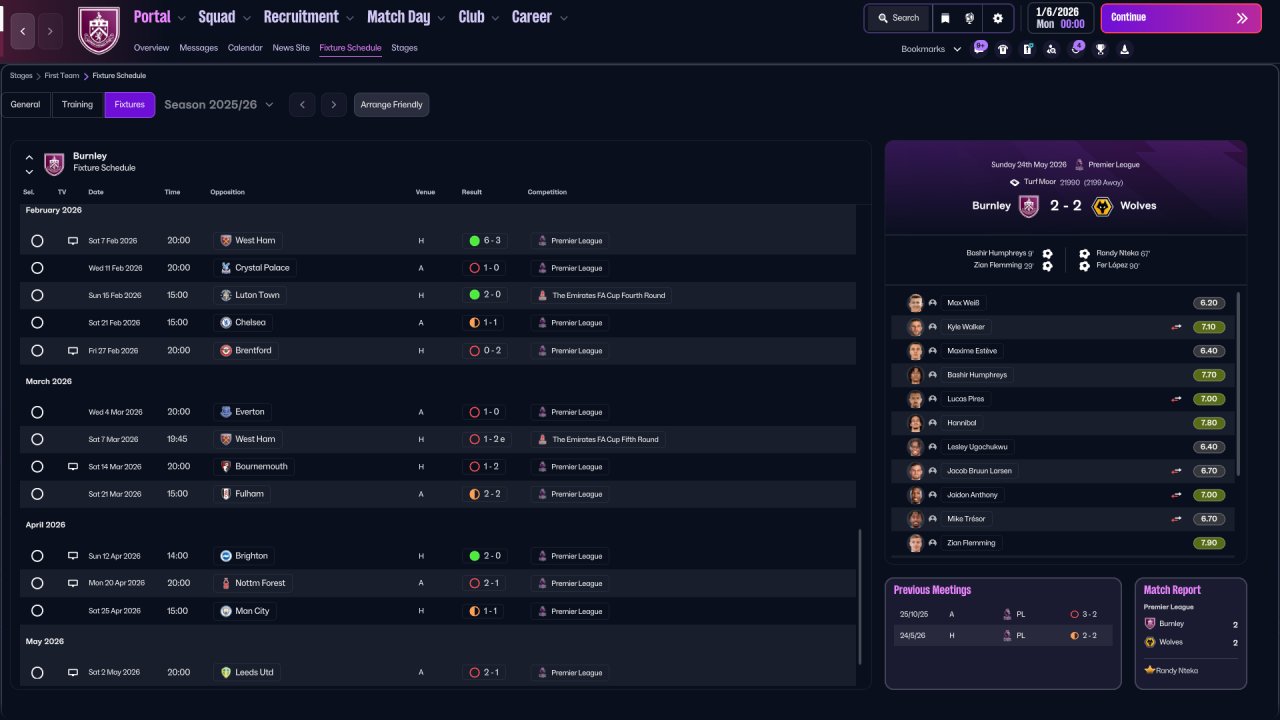Click the Premier League logo in the match header
Screen dimensions: 1280x720
pyautogui.click(x=1079, y=165)
